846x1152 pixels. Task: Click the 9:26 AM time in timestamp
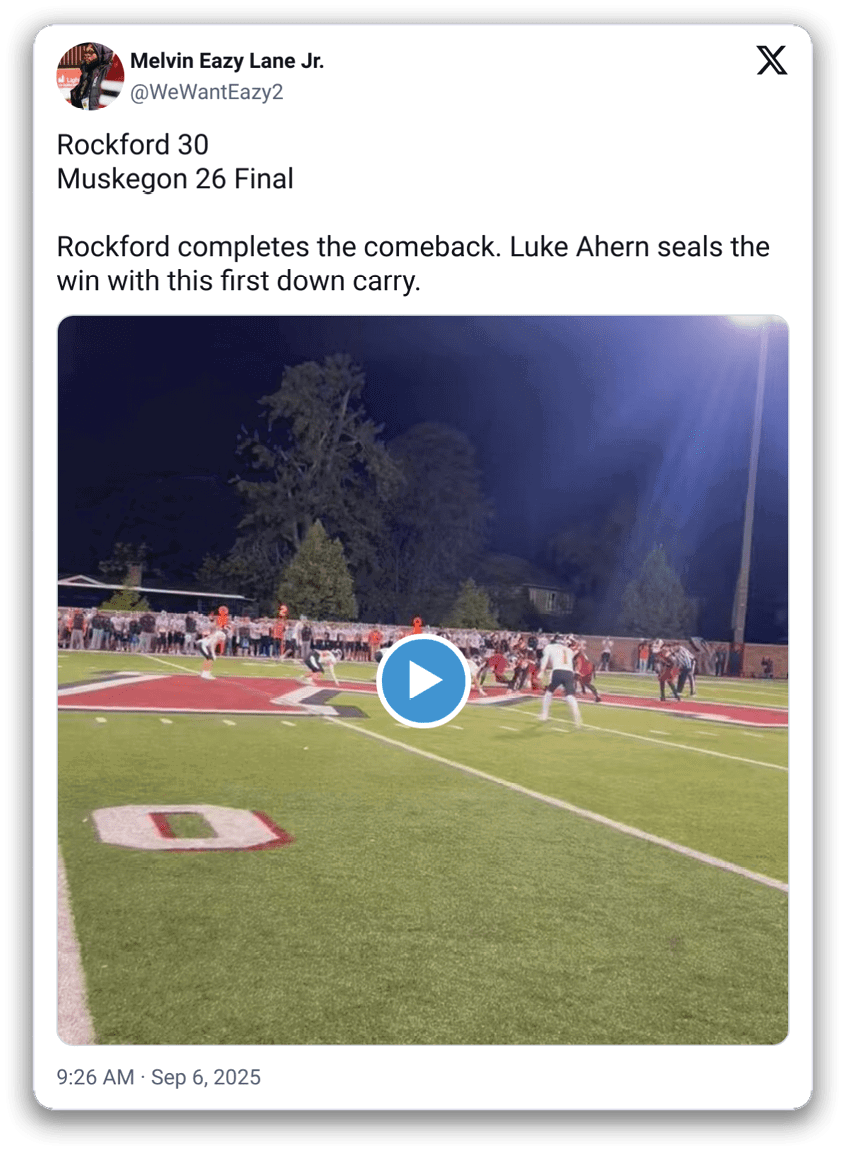coord(95,1077)
